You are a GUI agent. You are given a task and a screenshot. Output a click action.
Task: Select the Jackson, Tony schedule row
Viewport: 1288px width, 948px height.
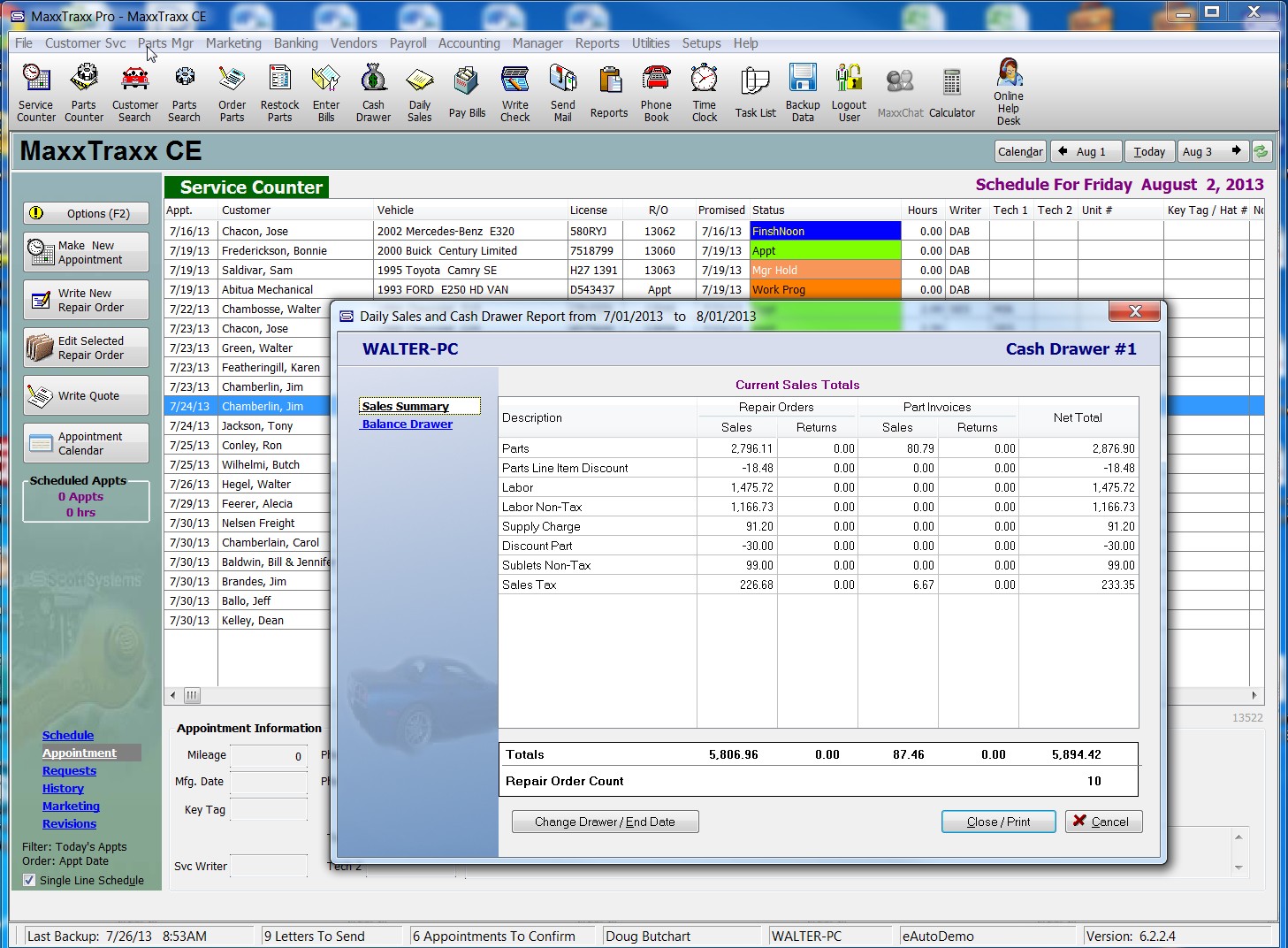tap(248, 425)
